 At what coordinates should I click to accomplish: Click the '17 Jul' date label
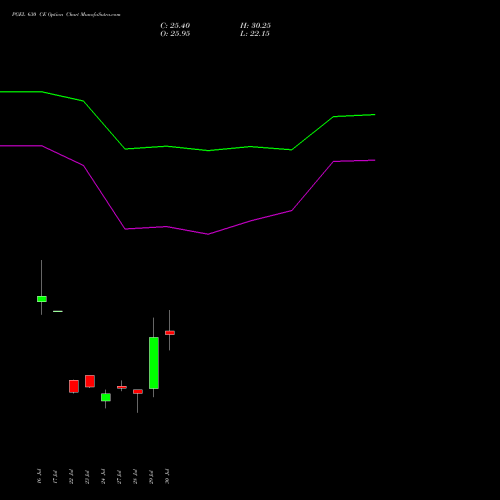[55, 476]
